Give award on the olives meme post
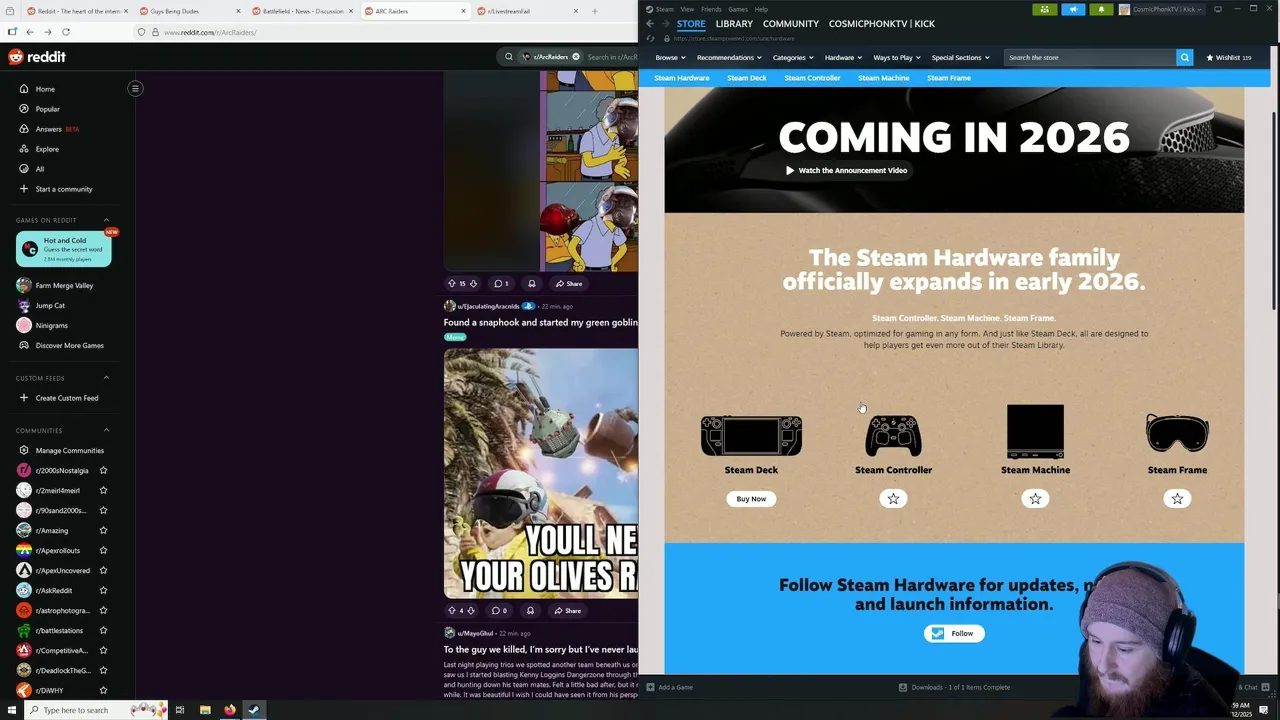1280x720 pixels. click(530, 610)
